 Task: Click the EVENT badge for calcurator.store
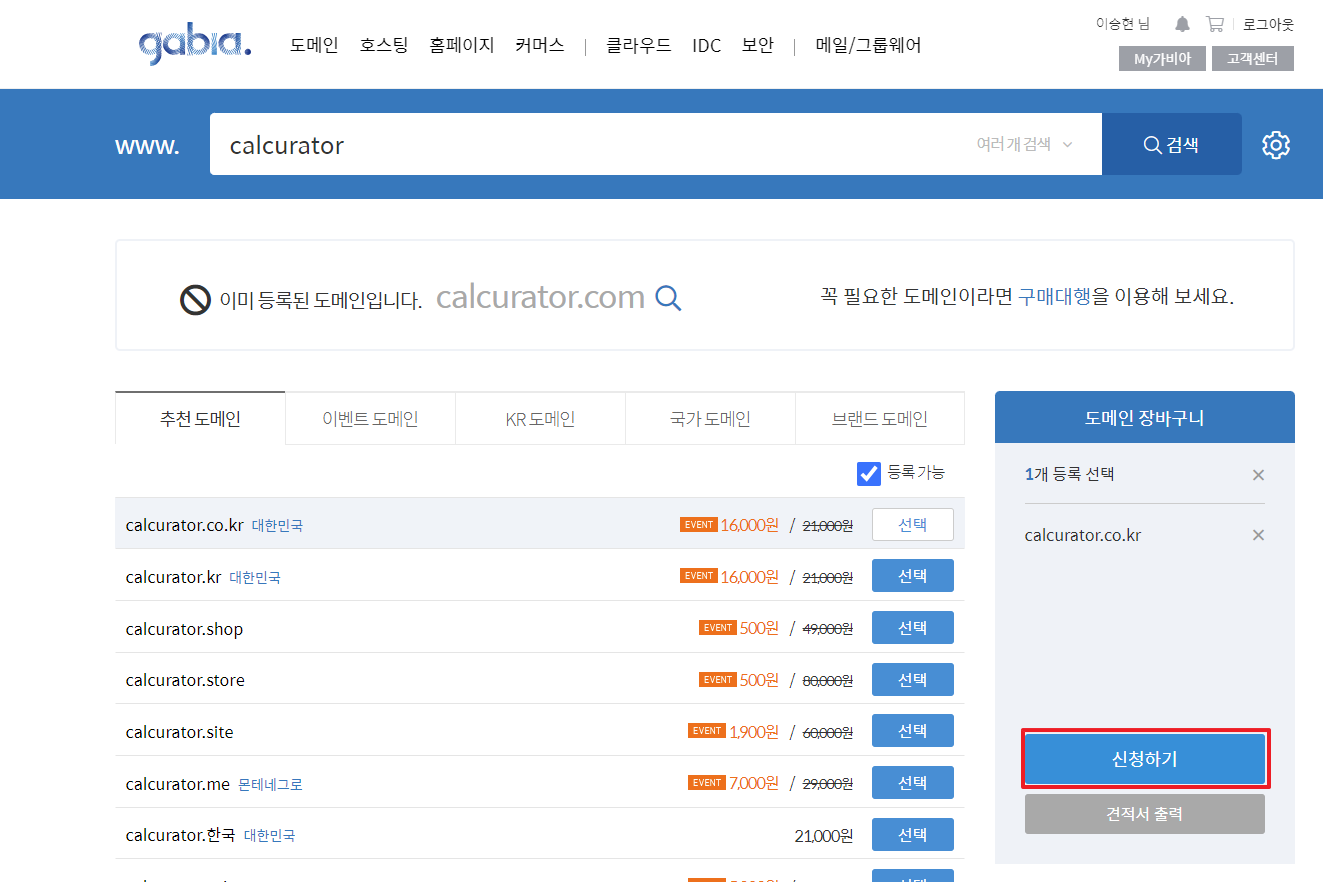click(717, 680)
